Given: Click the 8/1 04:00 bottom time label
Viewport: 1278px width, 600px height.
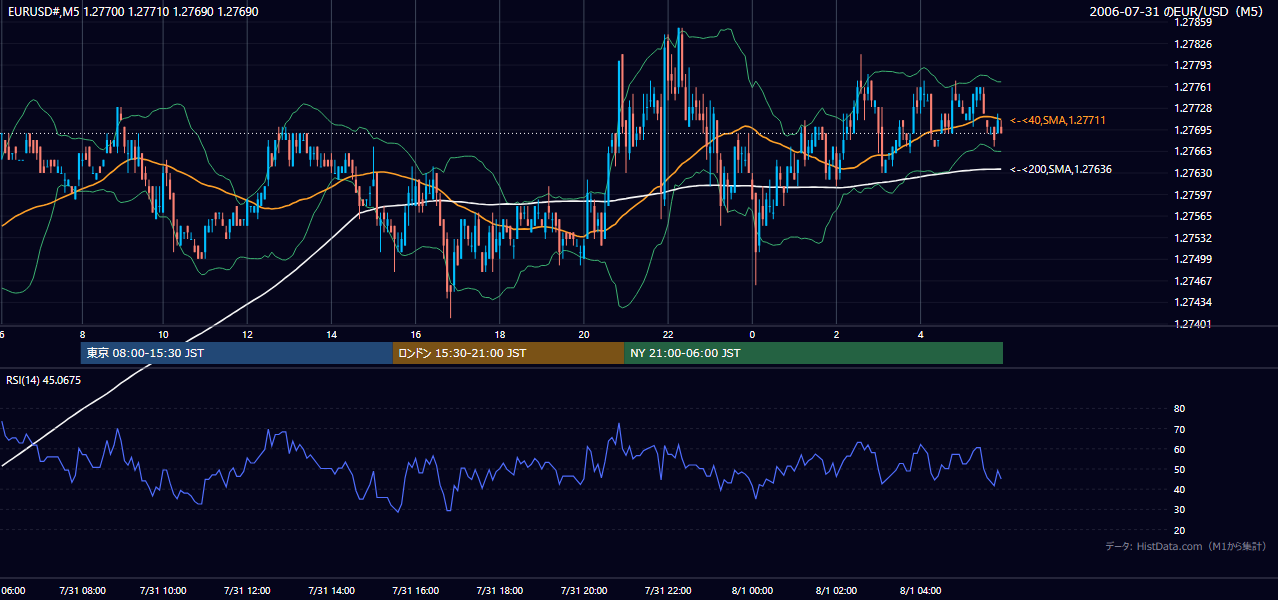Looking at the screenshot, I should pos(921,591).
